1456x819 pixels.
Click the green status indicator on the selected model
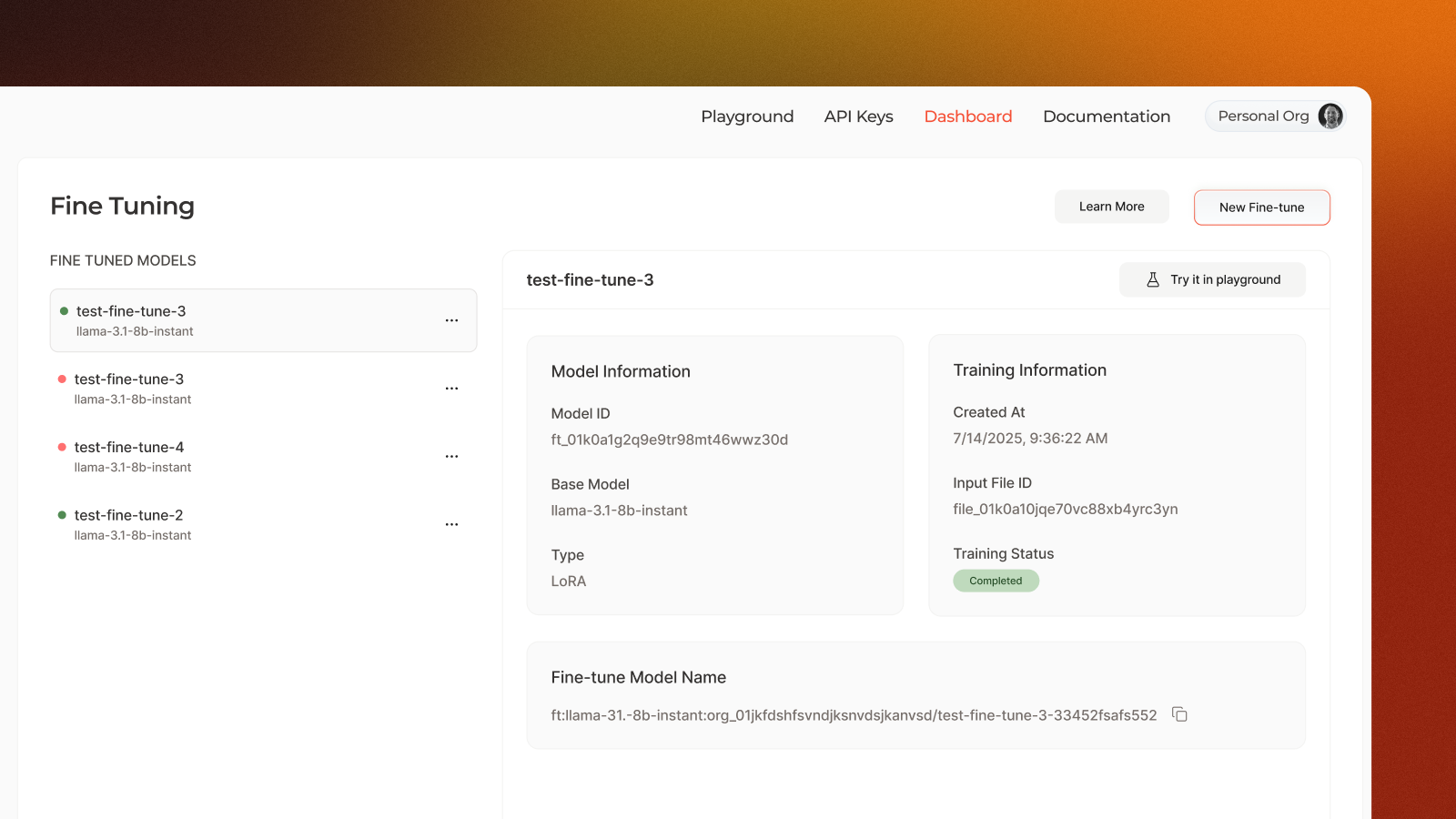click(63, 309)
